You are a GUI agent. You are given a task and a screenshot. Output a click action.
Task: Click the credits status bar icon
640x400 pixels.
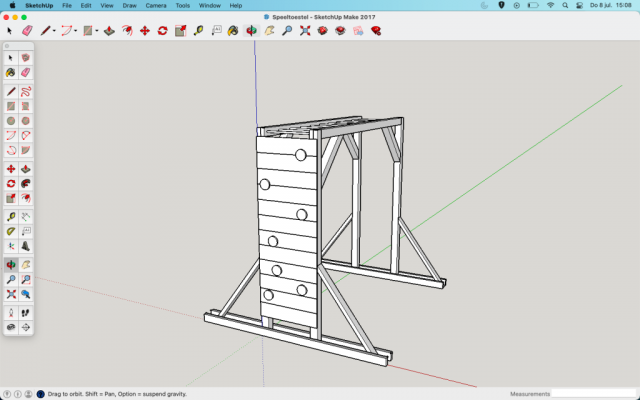point(18,394)
